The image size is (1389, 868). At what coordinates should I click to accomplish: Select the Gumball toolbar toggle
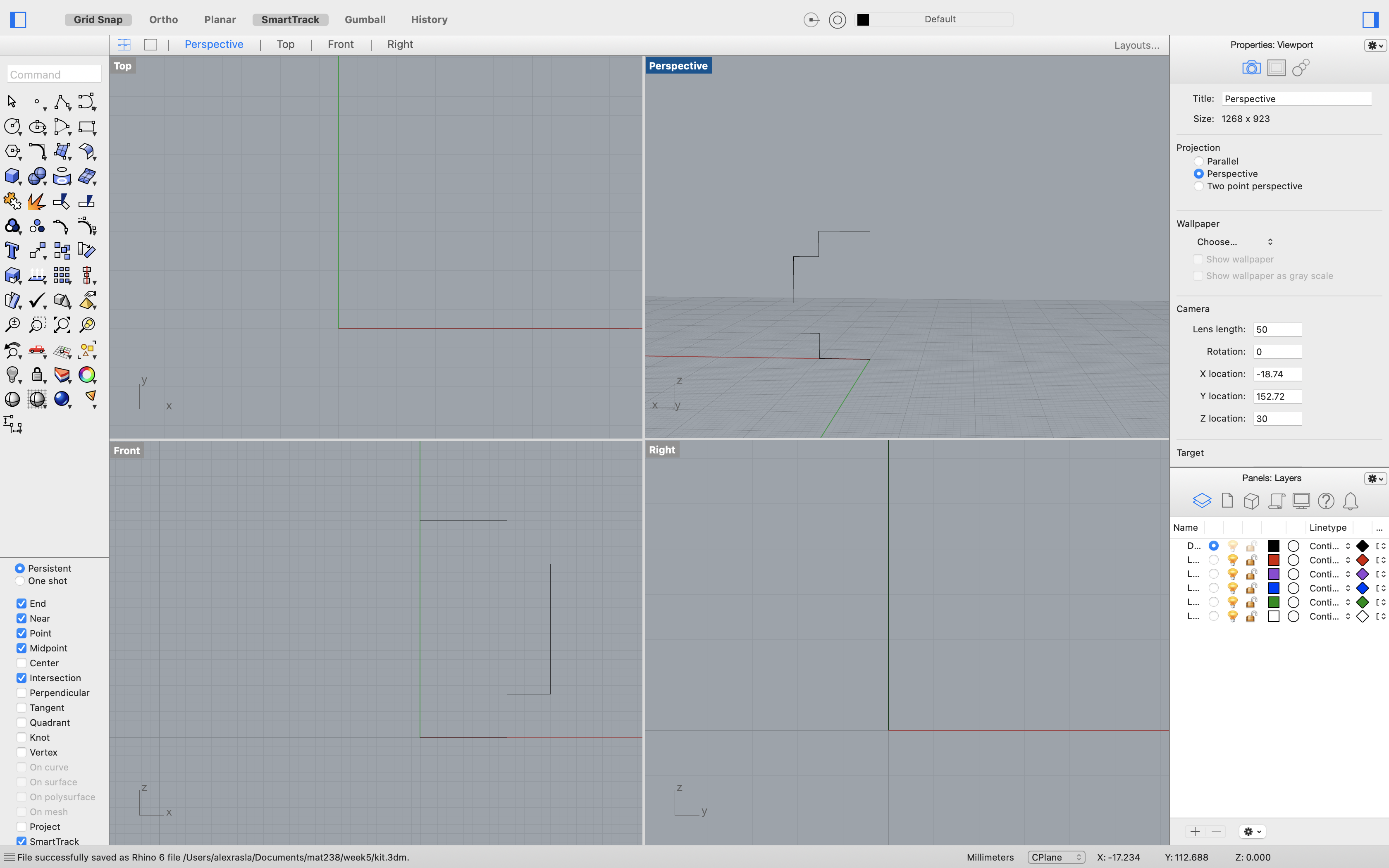[x=364, y=19]
